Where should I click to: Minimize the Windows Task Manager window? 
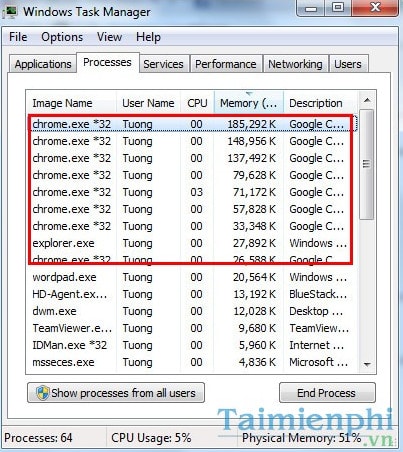310,8
